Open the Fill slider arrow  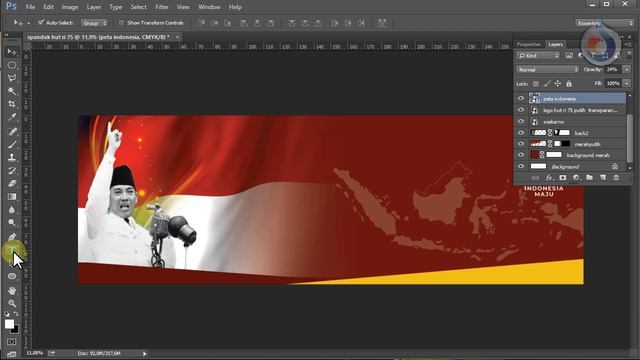pos(627,83)
